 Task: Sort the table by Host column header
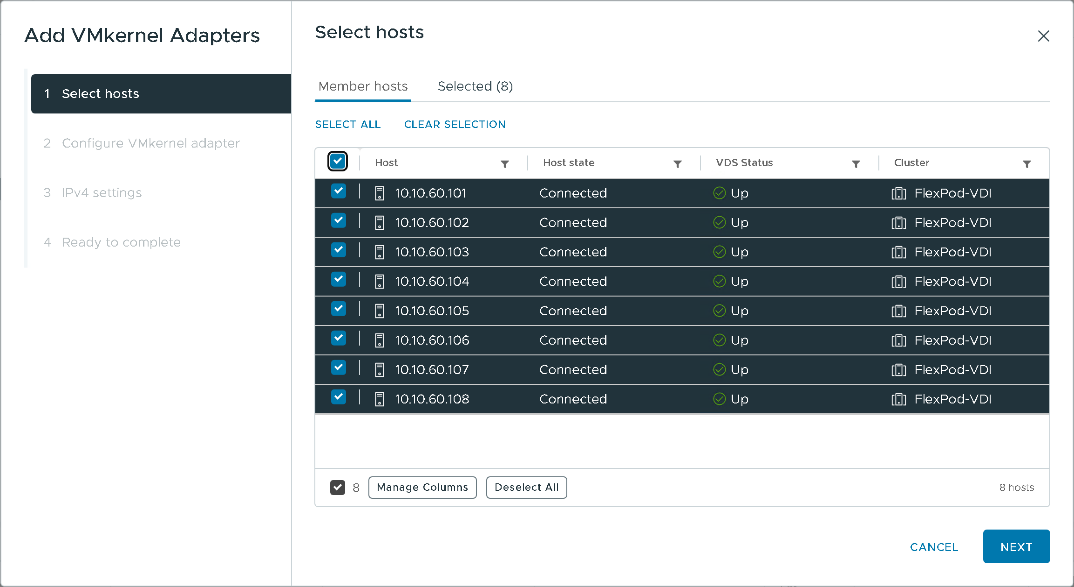pyautogui.click(x=386, y=163)
